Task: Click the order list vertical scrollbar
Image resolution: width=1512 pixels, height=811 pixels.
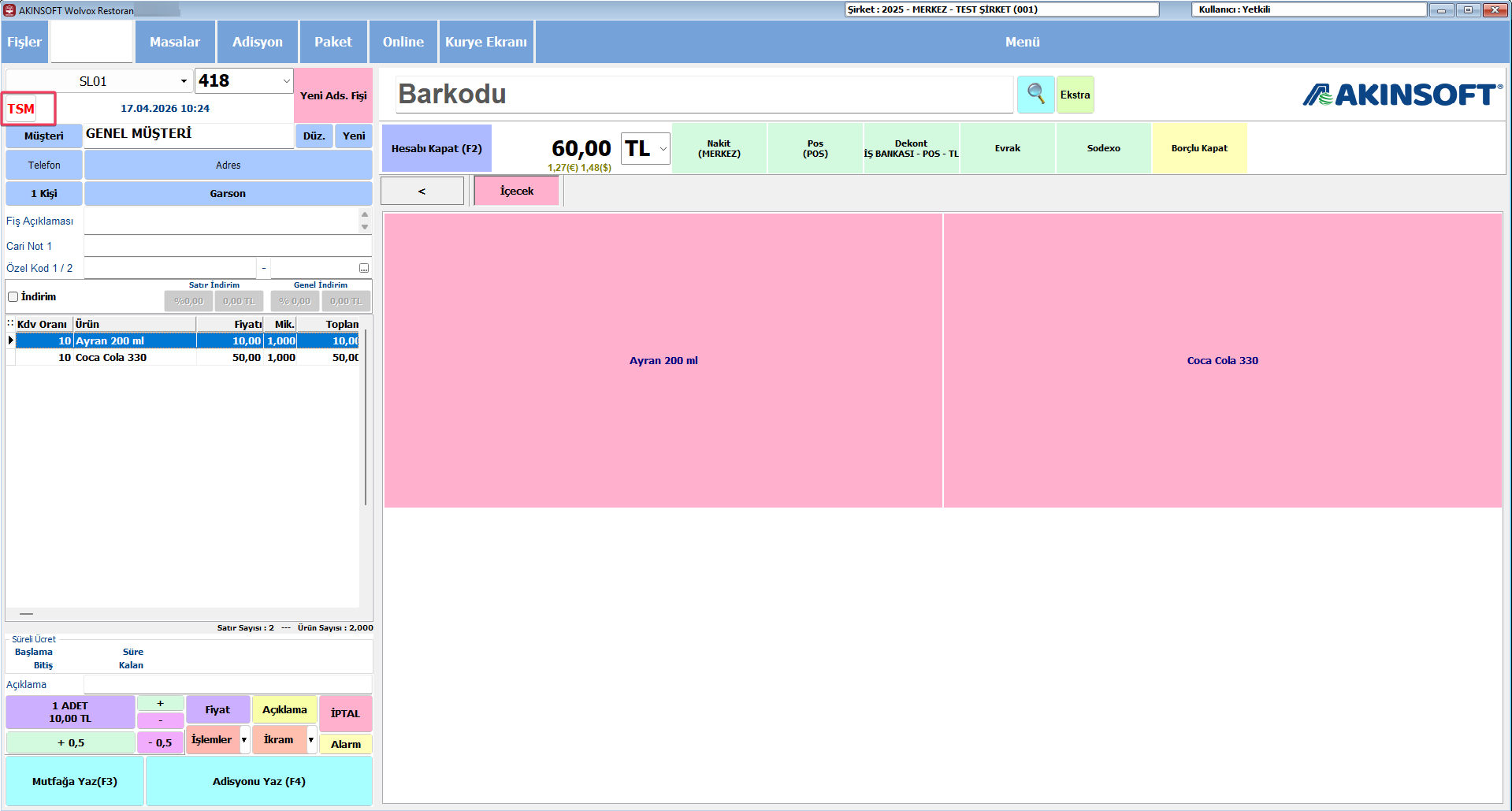Action: point(366,418)
